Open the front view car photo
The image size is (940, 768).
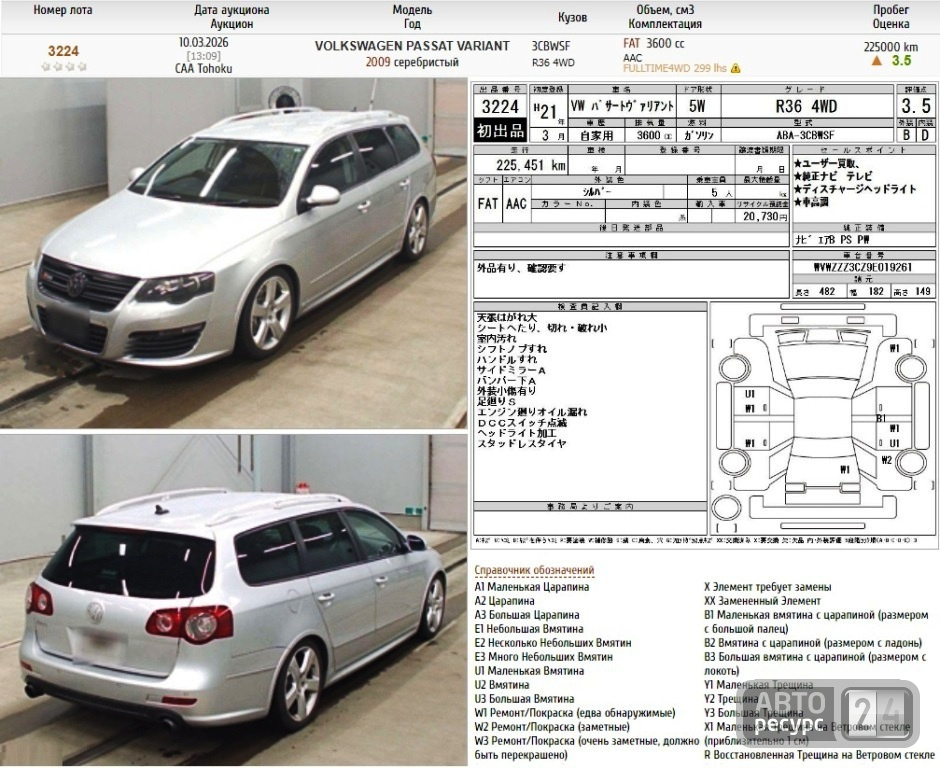tap(233, 252)
